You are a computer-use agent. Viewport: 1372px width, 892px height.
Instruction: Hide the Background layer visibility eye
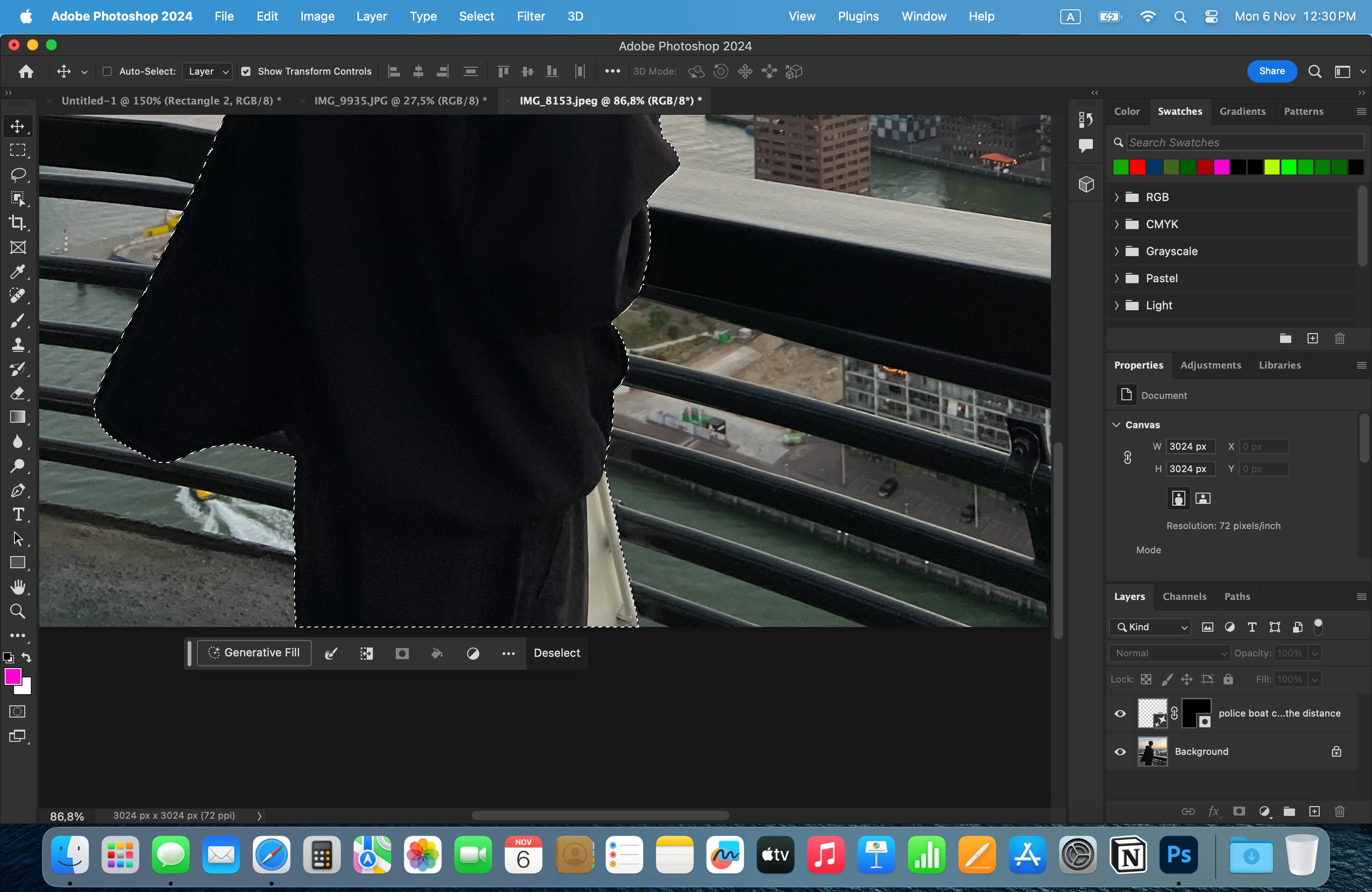coord(1120,752)
